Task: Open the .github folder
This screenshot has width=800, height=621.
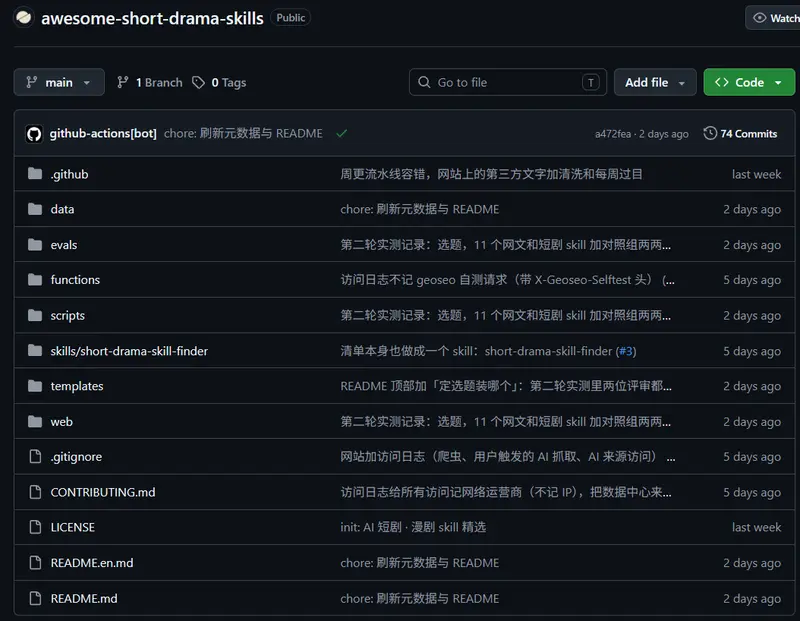Action: (69, 174)
